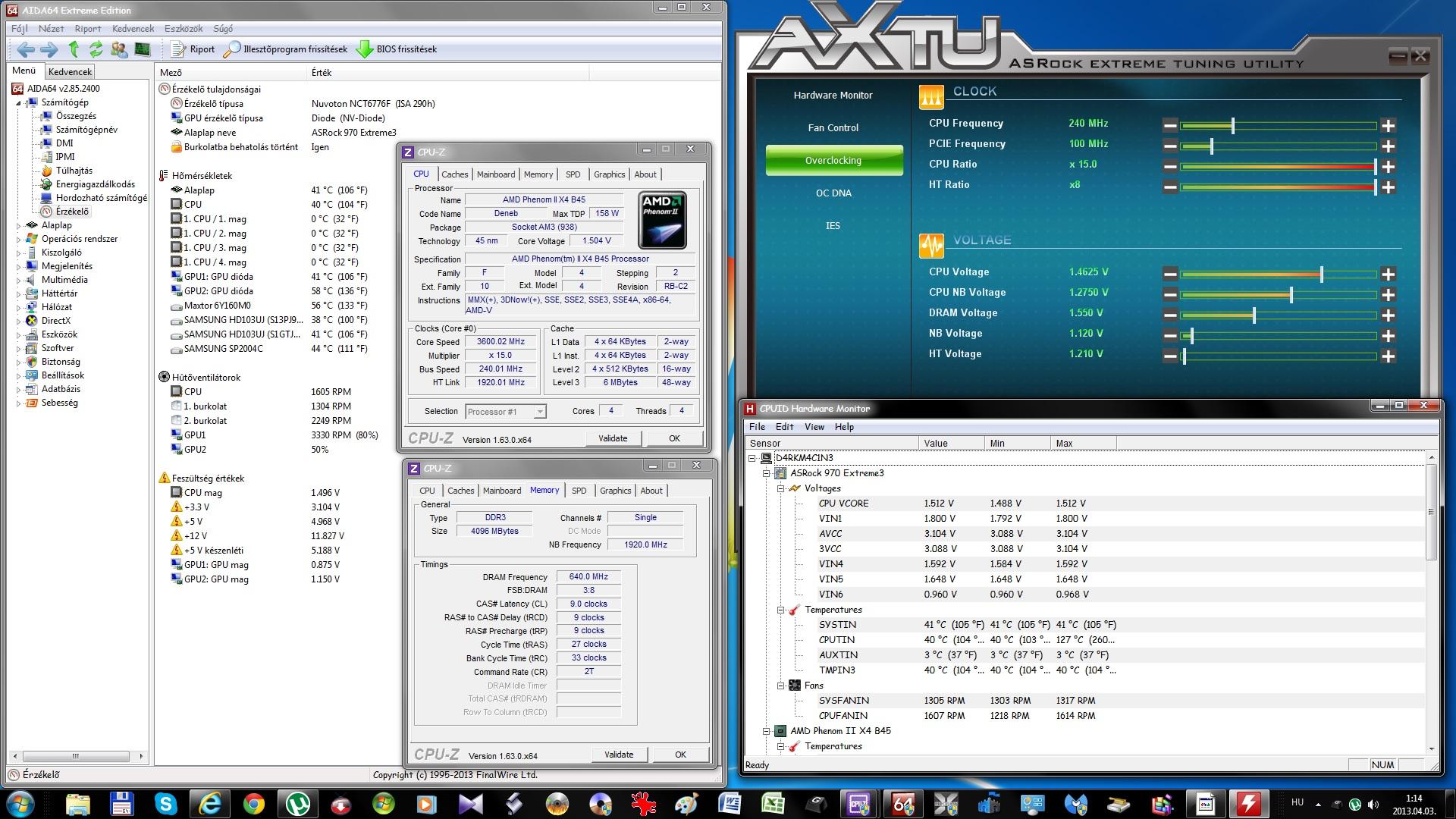Open the Processor #1 Selection dropdown
Viewport: 1456px width, 819px height.
[506, 412]
